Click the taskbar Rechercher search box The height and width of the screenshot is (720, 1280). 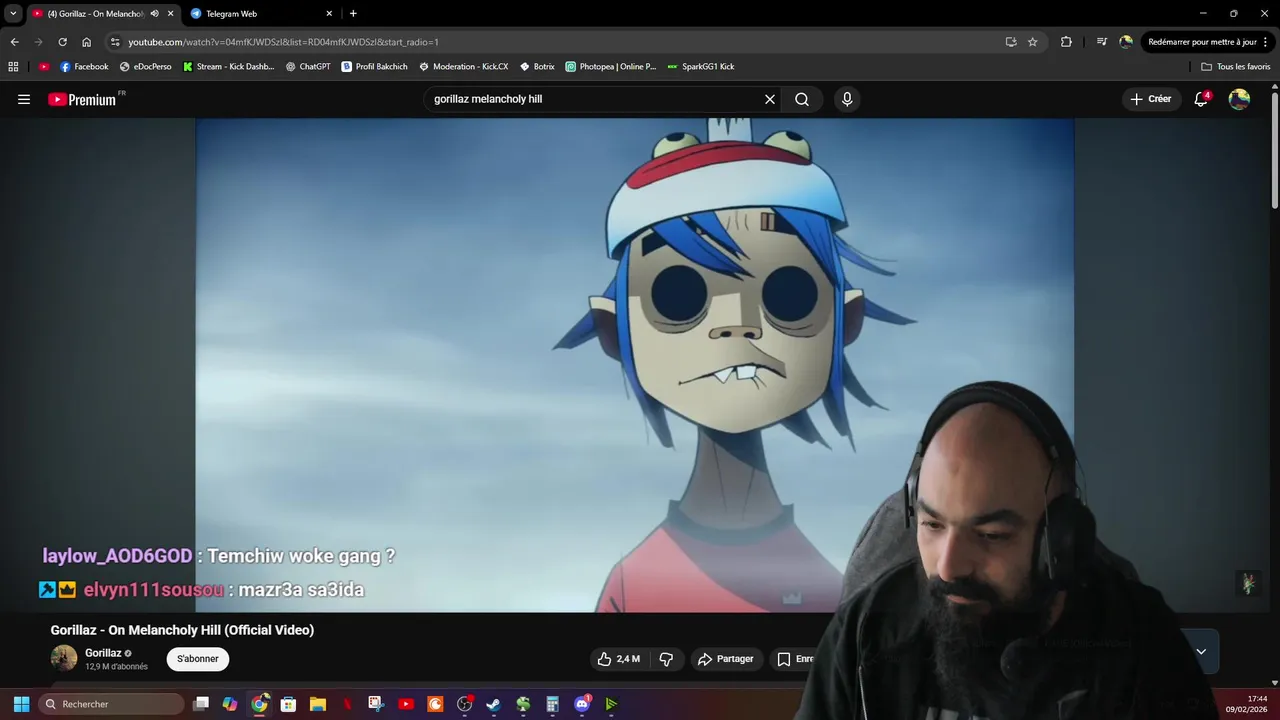pos(111,704)
